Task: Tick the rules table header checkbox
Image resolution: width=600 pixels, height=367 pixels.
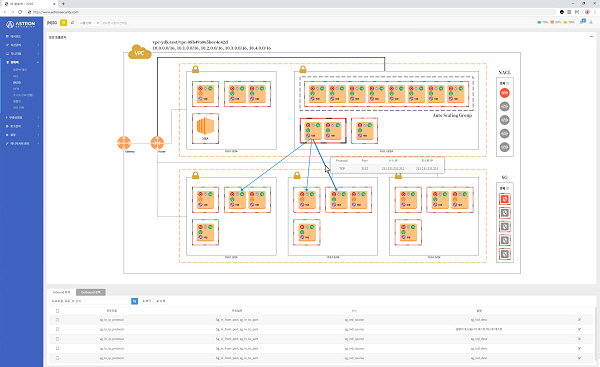Action: 57,311
